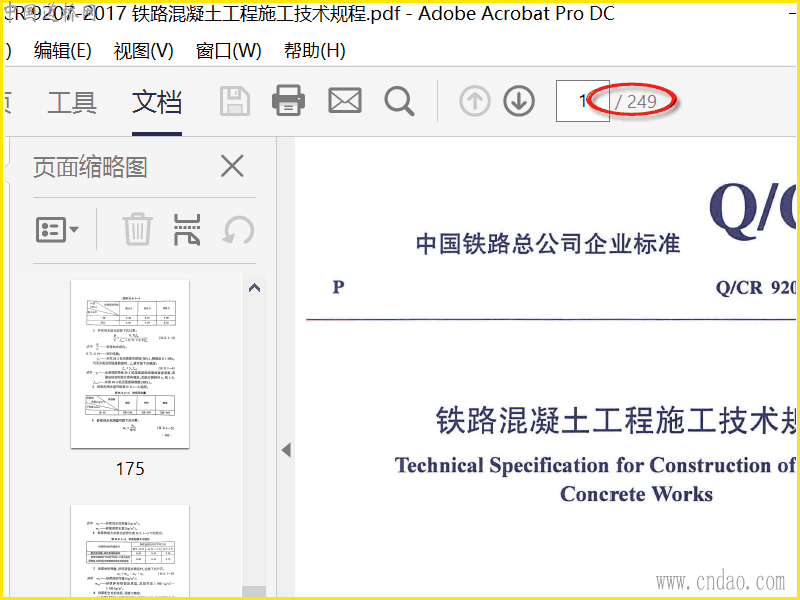Go to next page arrow

click(x=519, y=101)
